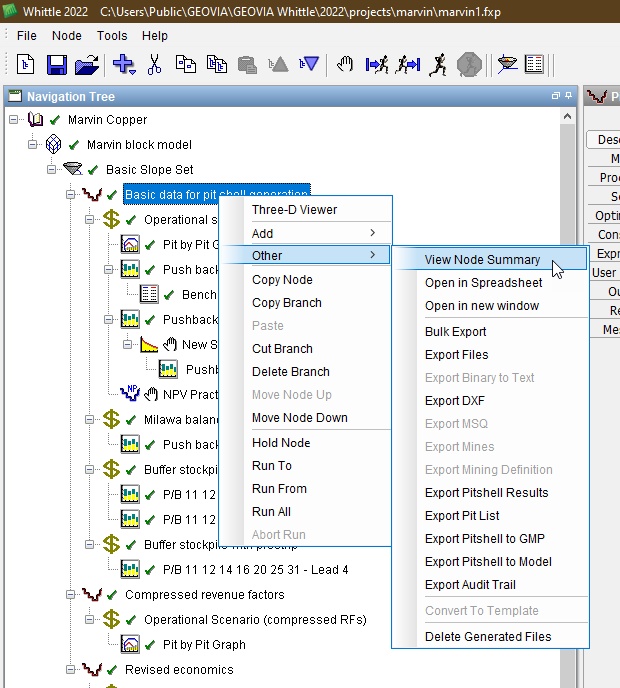The height and width of the screenshot is (688, 620).
Task: Choose Copy Node in the context menu
Action: pyautogui.click(x=305, y=280)
